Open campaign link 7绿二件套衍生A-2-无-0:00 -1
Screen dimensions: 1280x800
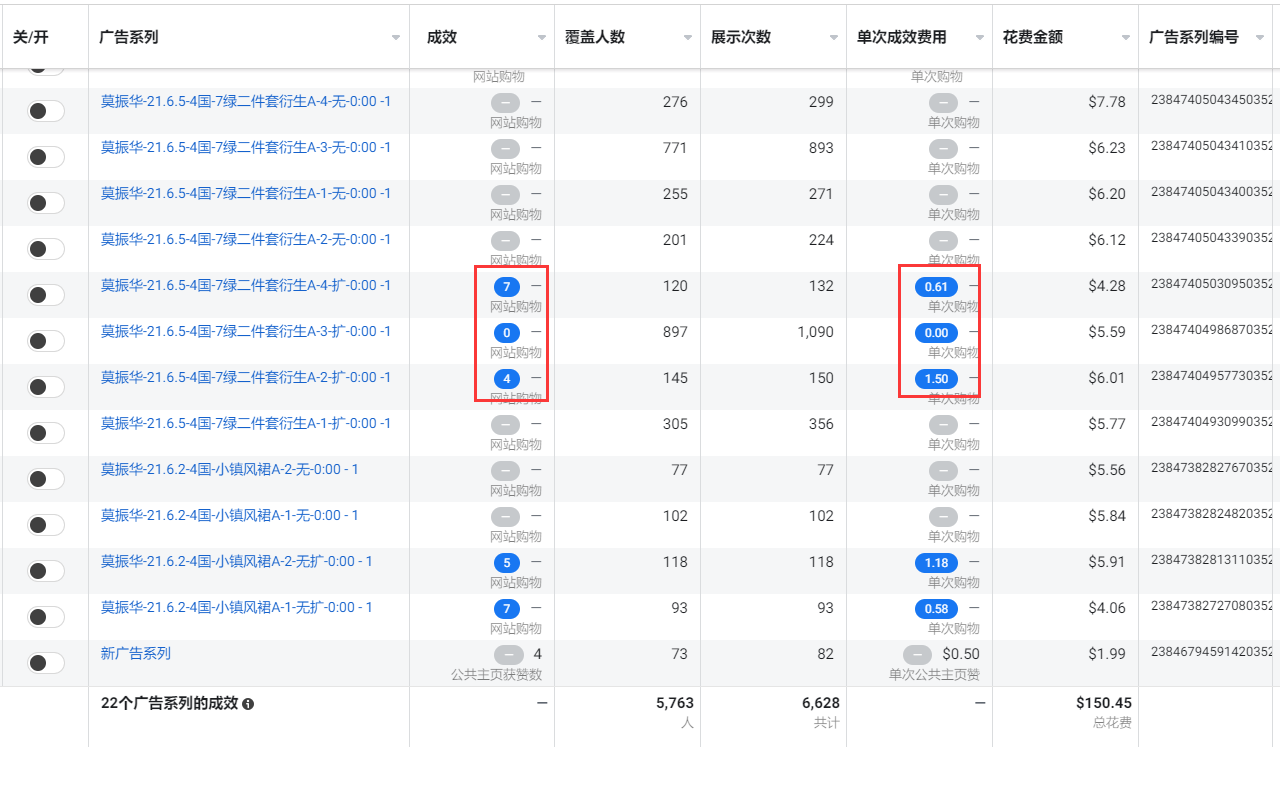[x=246, y=239]
